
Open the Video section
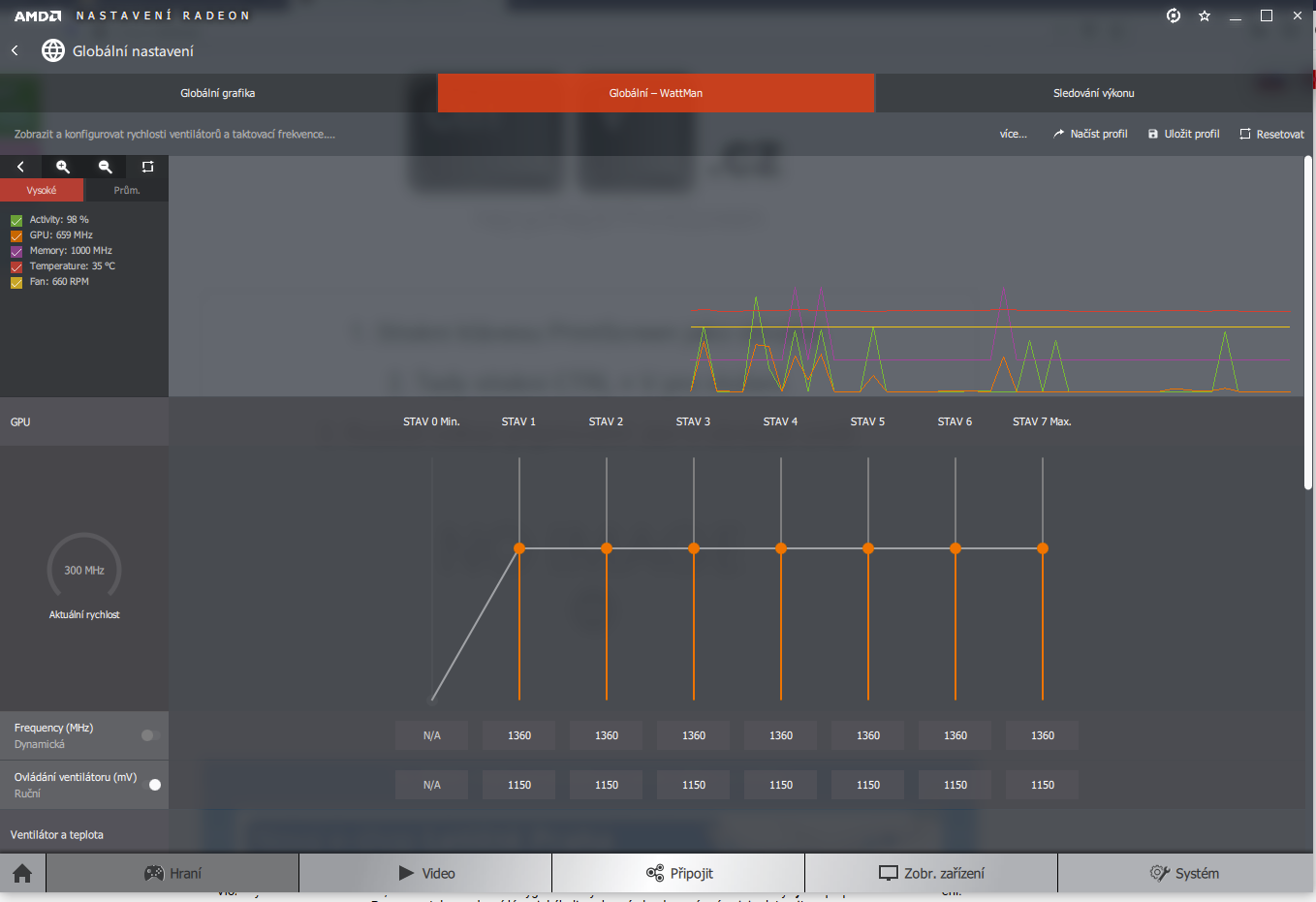425,873
